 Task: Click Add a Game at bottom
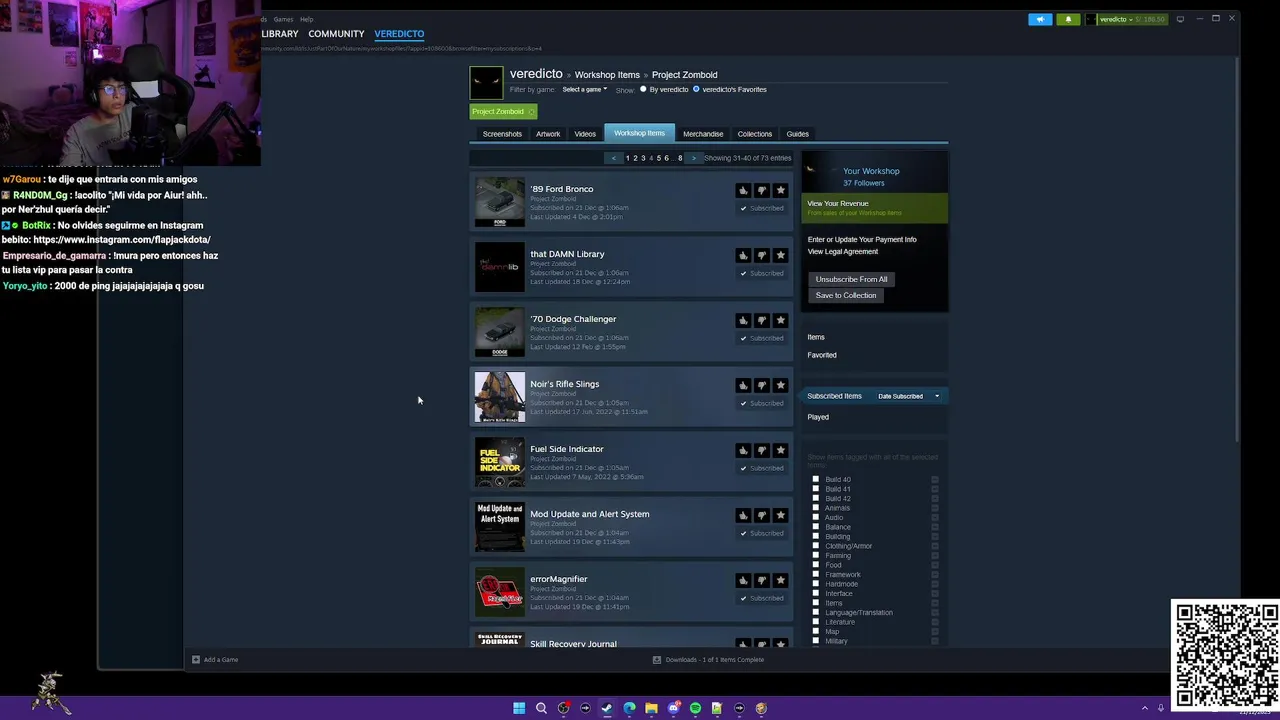(x=215, y=659)
